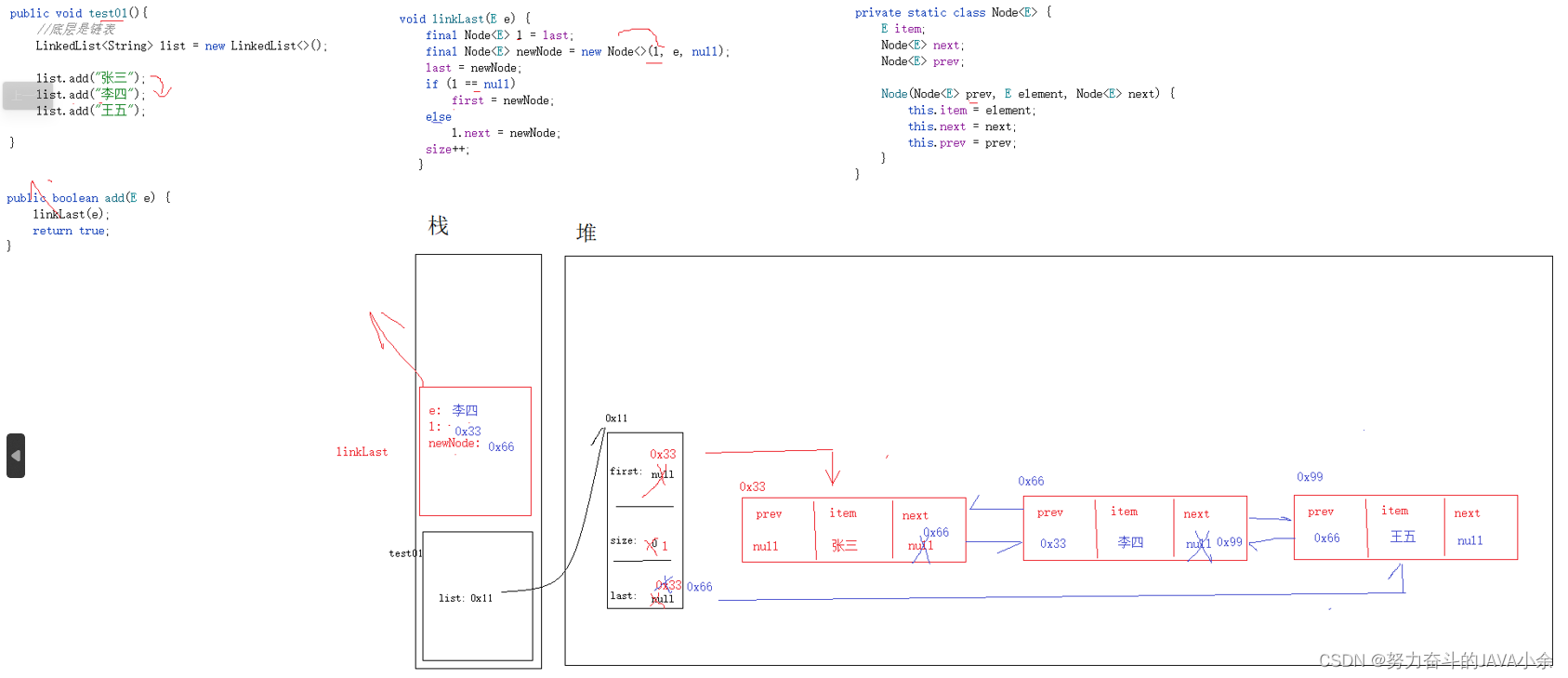Screen dimensions: 1568x678
Task: Click the 'size++;' statement
Action: click(447, 149)
